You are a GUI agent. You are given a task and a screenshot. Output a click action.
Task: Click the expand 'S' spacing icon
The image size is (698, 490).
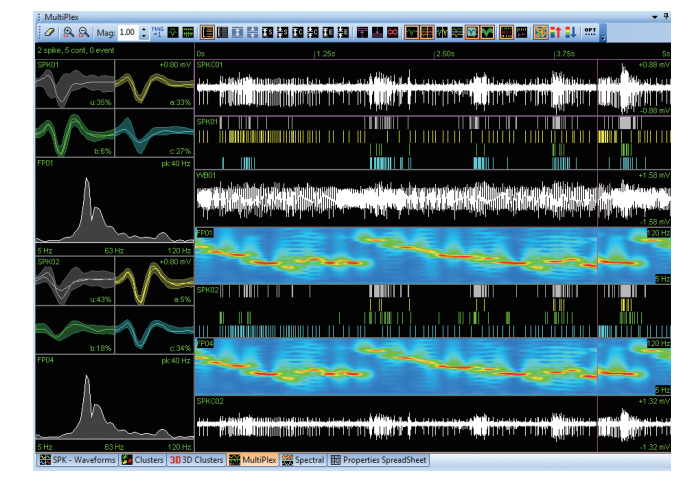click(x=267, y=32)
